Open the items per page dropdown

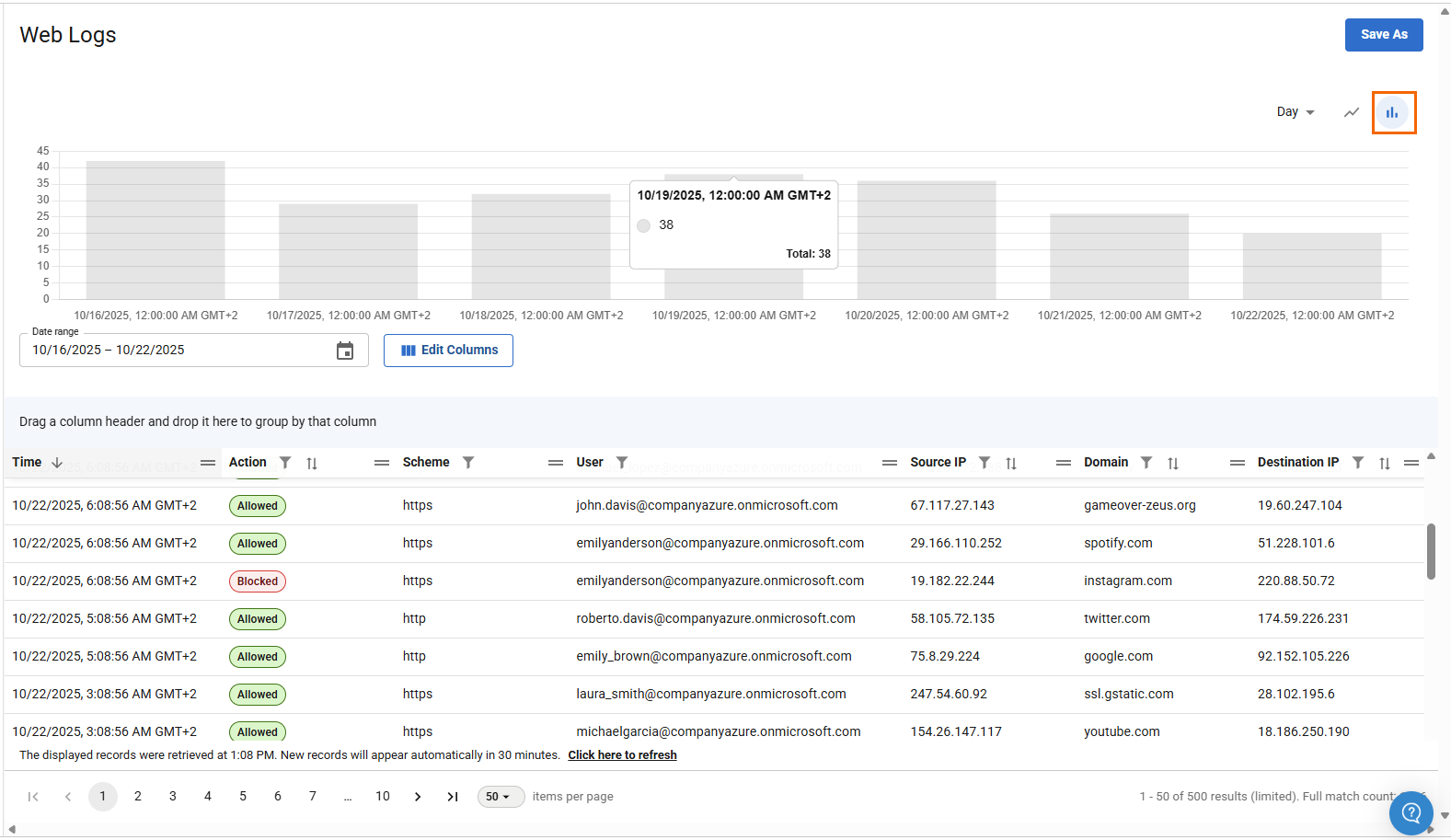coord(500,797)
